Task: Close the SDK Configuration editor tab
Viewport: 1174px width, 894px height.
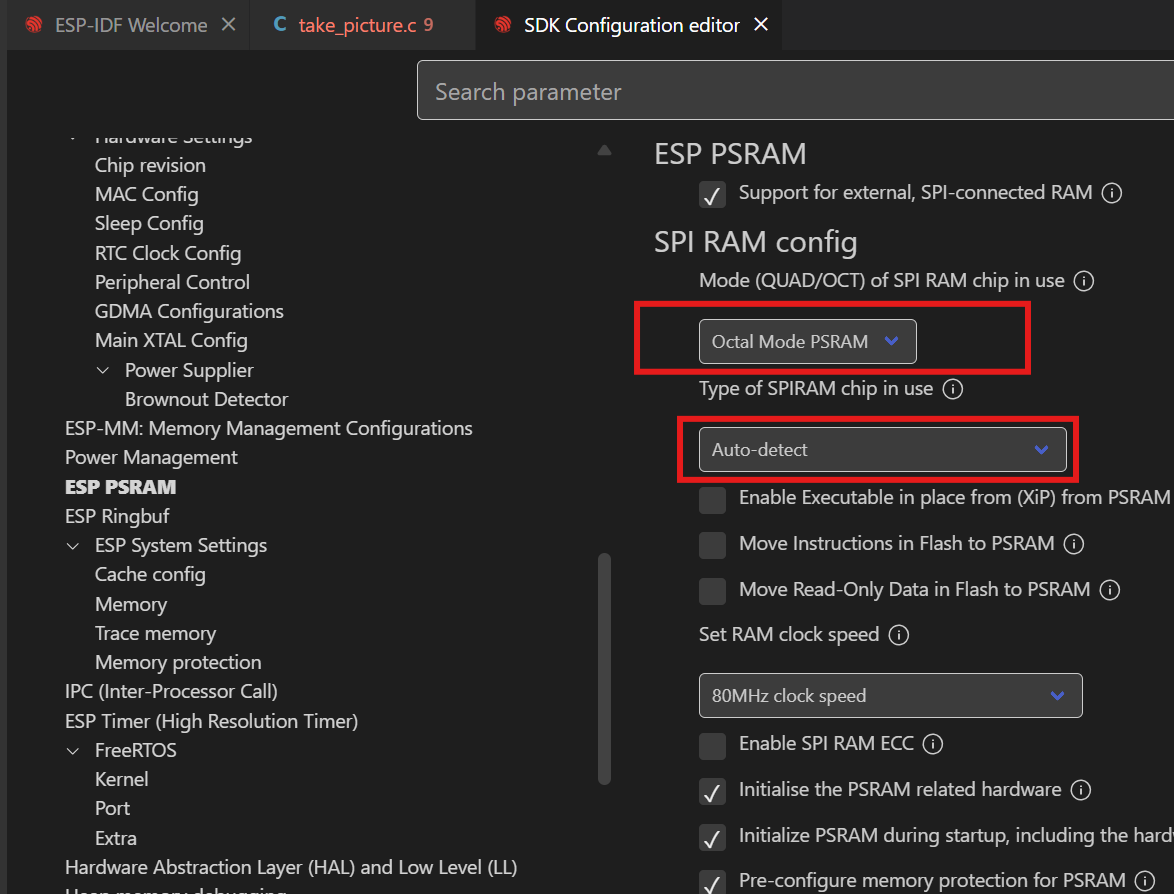Action: pyautogui.click(x=761, y=25)
